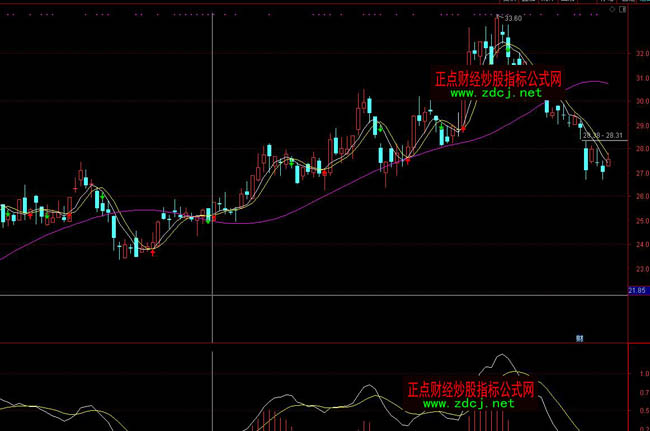650x431 pixels.
Task: Click the 30.0 price axis label
Action: click(x=638, y=101)
